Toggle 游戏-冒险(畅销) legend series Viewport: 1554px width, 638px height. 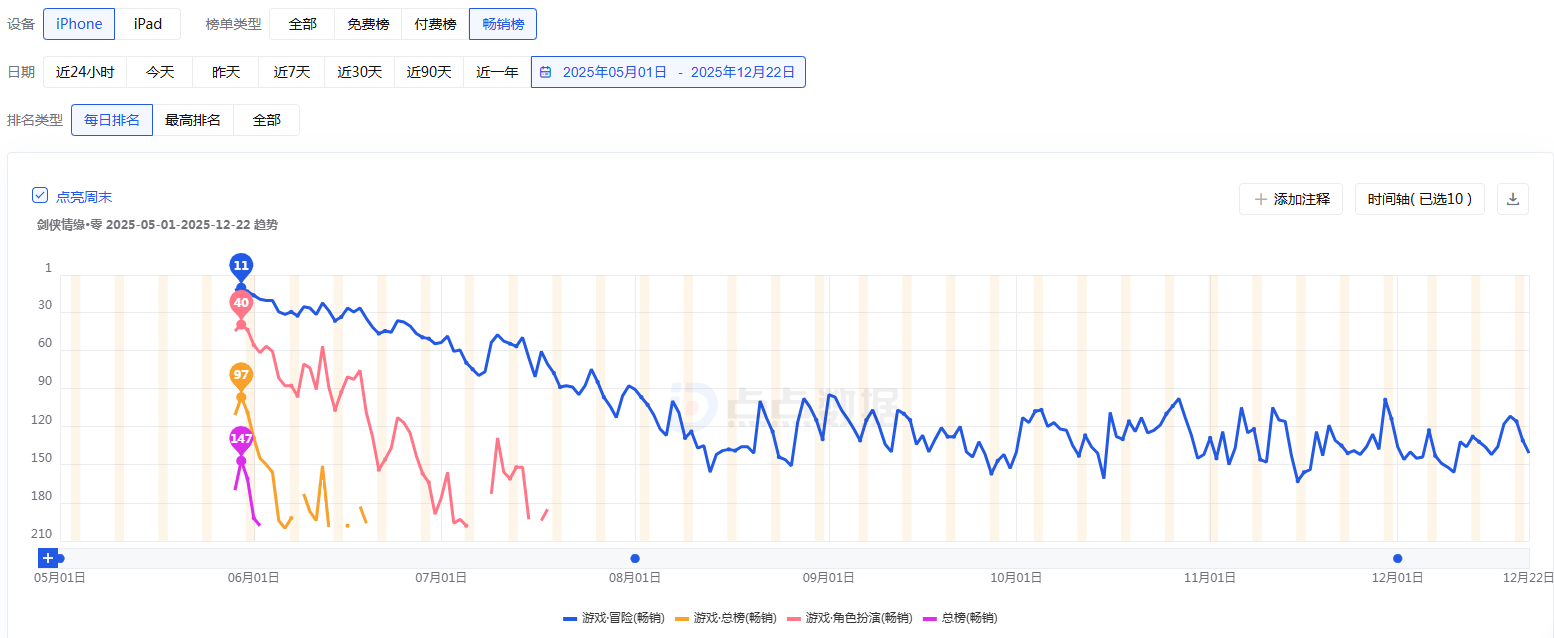pos(613,618)
